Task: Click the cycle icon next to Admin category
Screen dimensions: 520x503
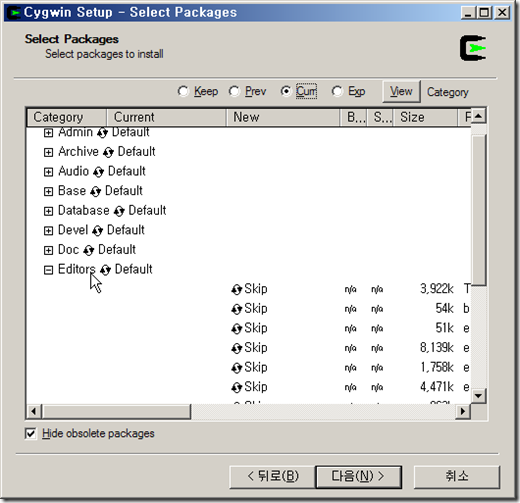Action: tap(102, 133)
